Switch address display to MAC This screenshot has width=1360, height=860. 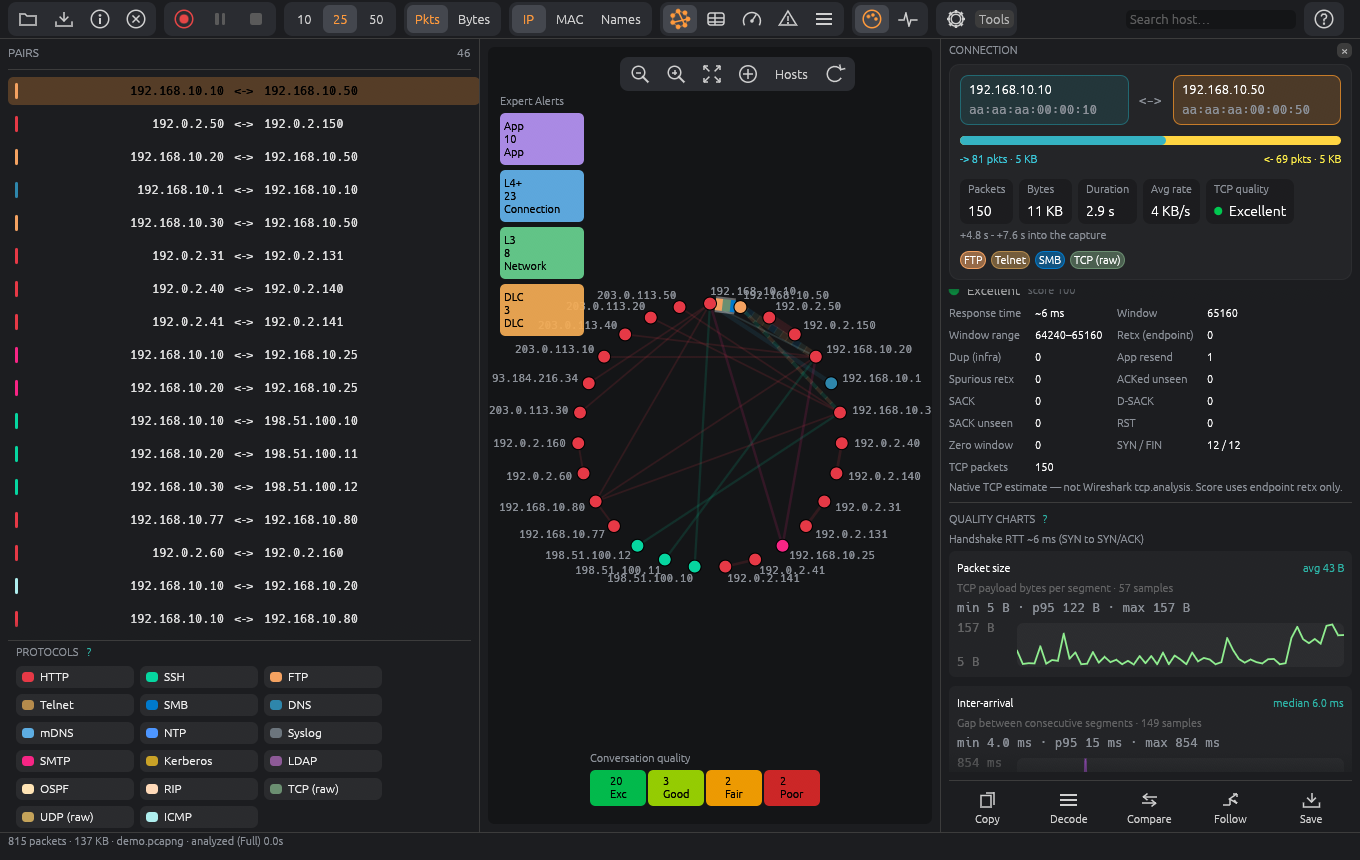click(x=570, y=19)
